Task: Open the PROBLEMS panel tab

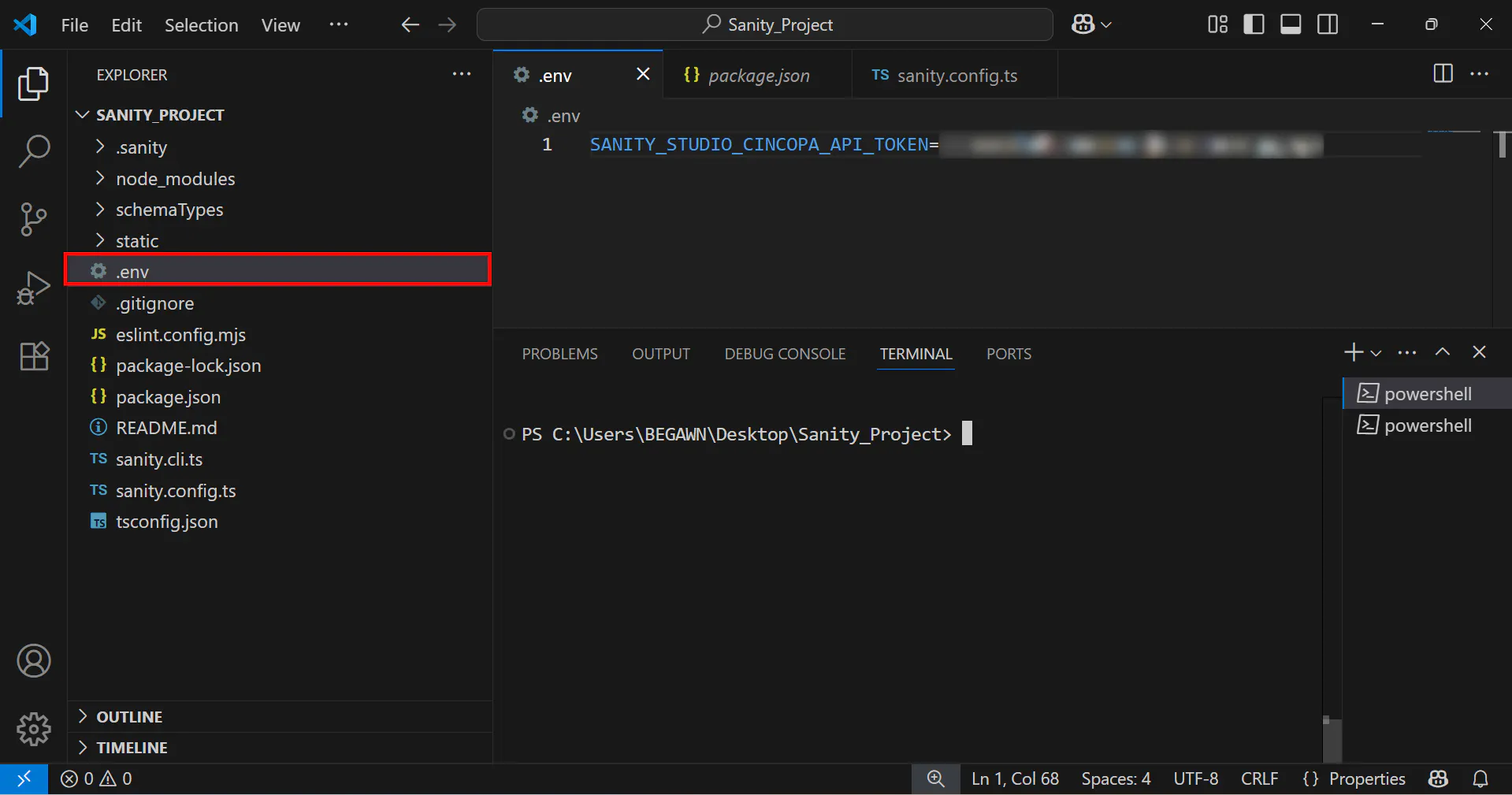Action: 559,354
